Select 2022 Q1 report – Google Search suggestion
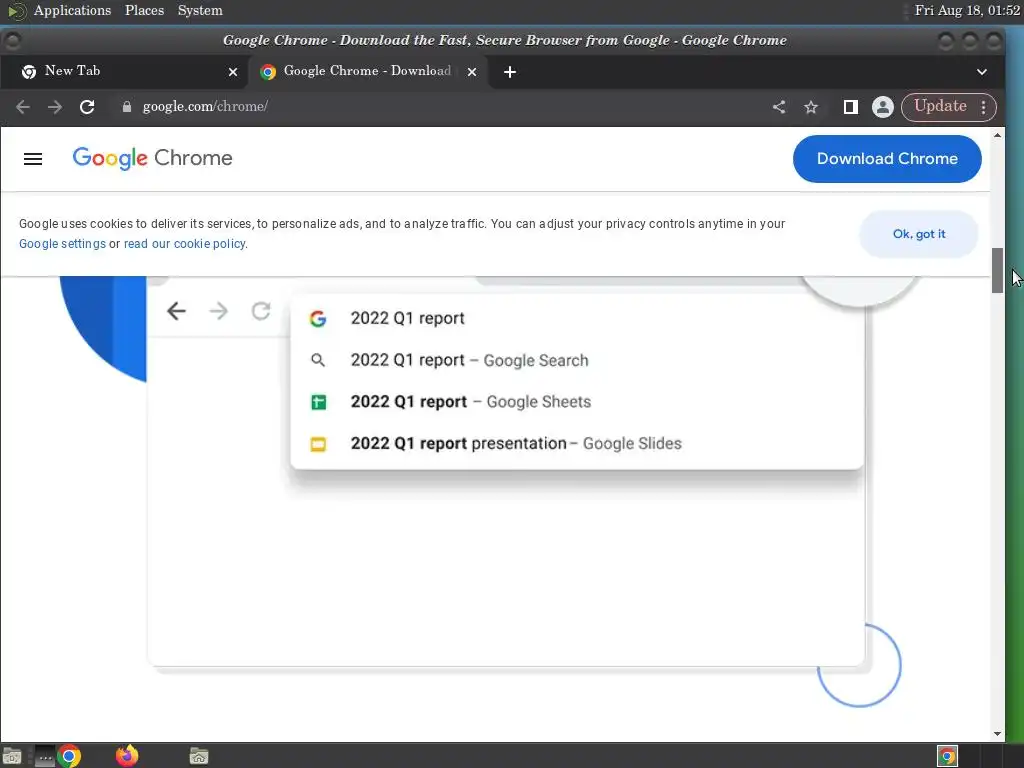This screenshot has height=768, width=1024. coord(577,360)
